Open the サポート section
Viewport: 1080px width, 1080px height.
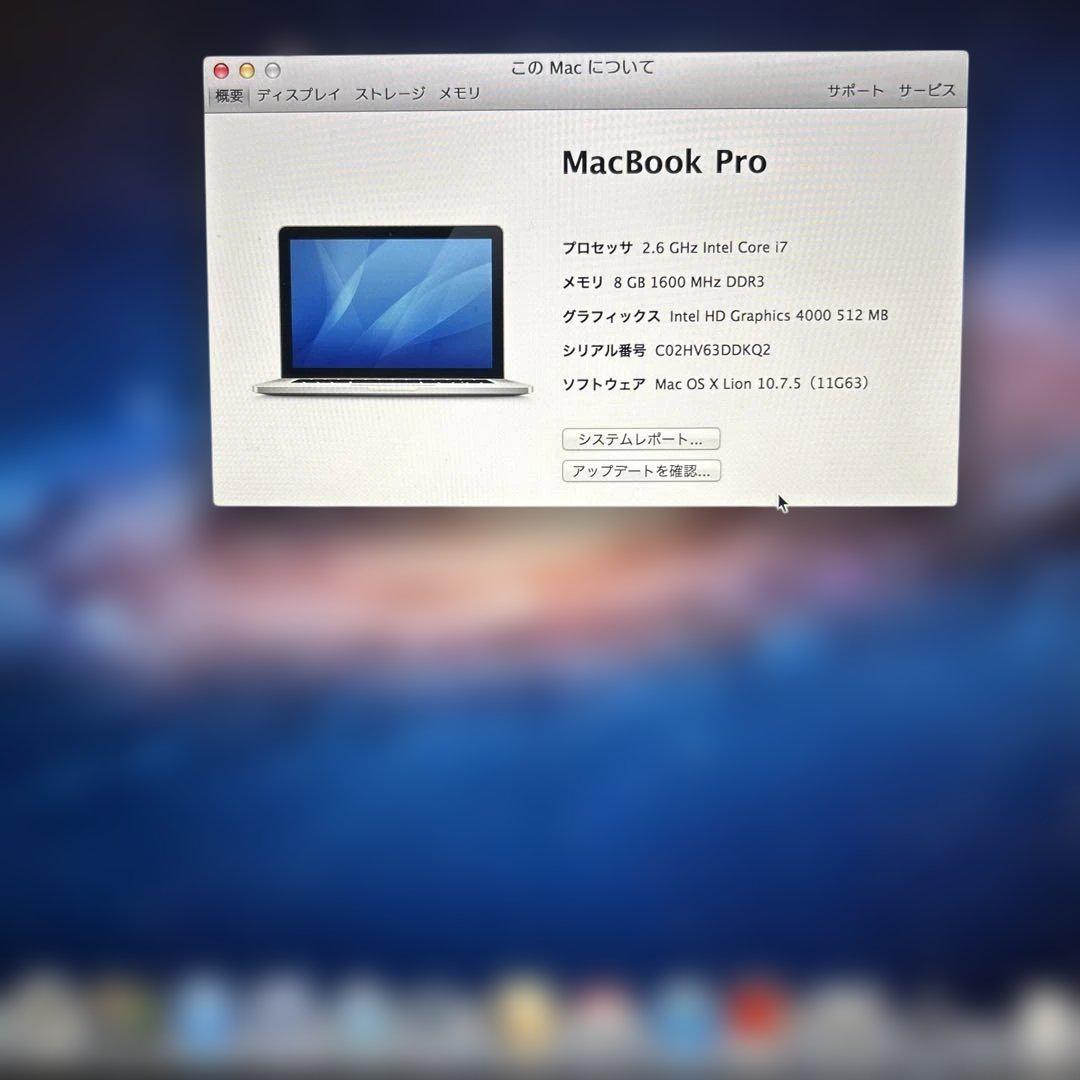(855, 91)
